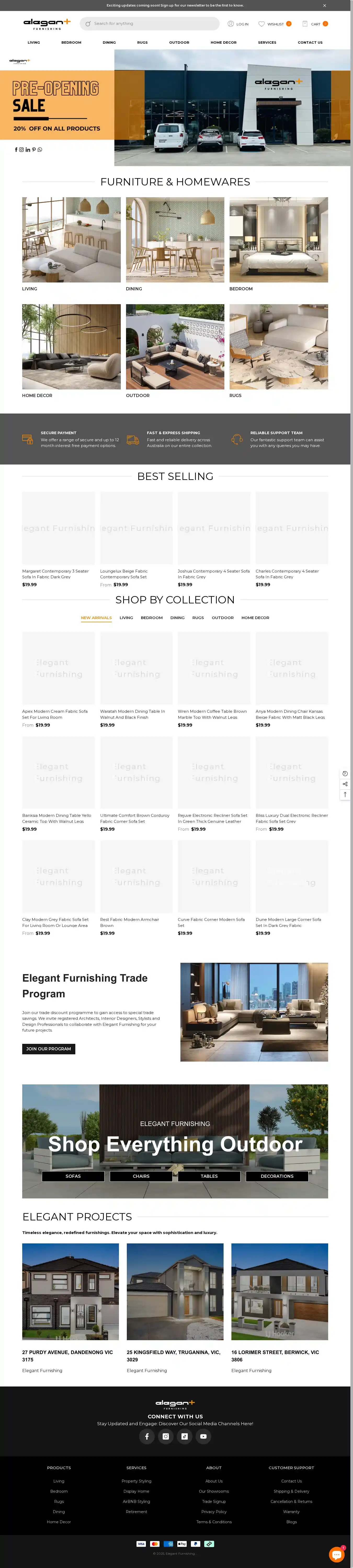Click the Trade Signup footer link

pos(214,1502)
